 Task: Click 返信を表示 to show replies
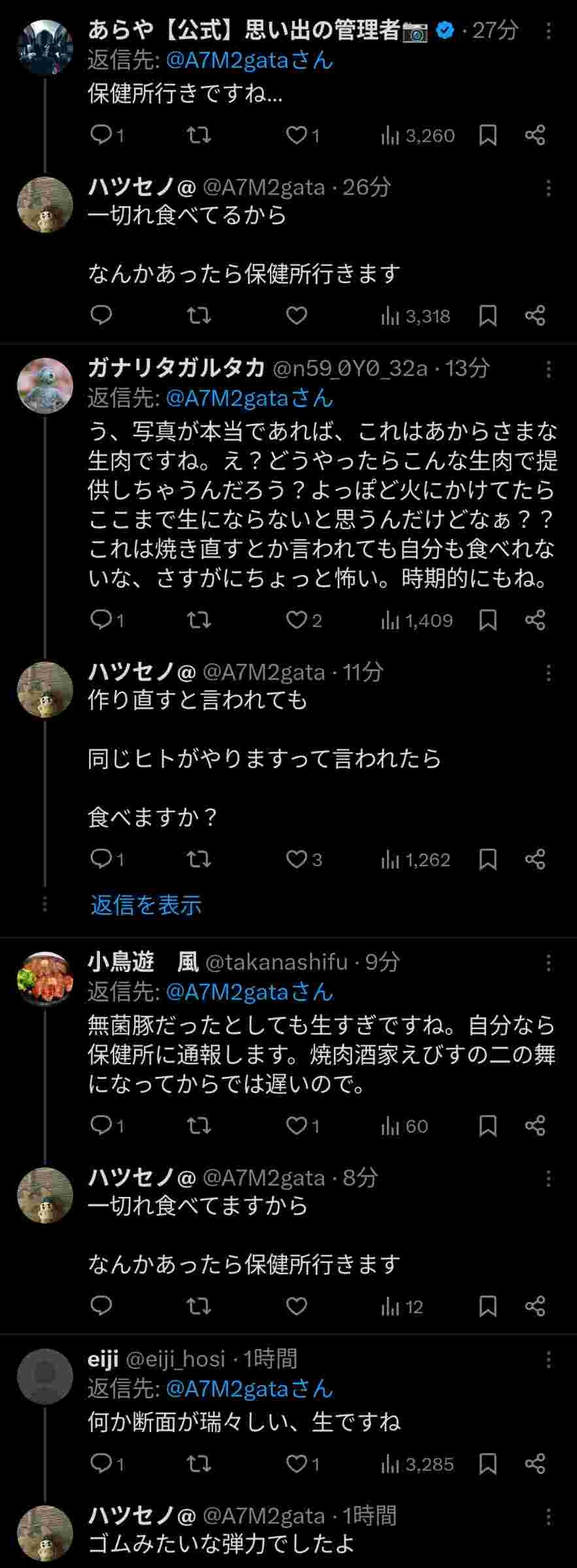click(x=146, y=905)
